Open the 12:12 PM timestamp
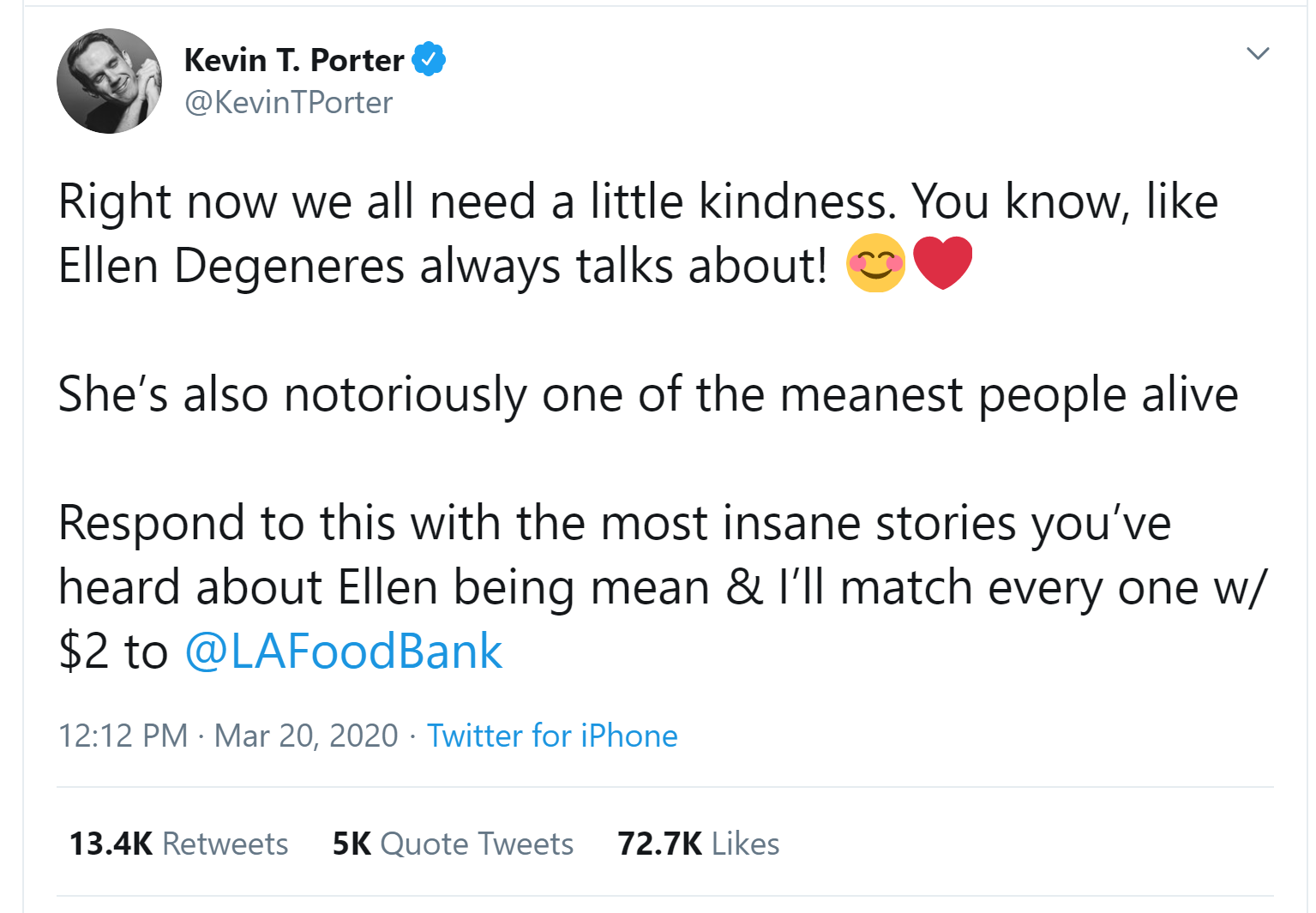The width and height of the screenshot is (1316, 913). pos(123,736)
